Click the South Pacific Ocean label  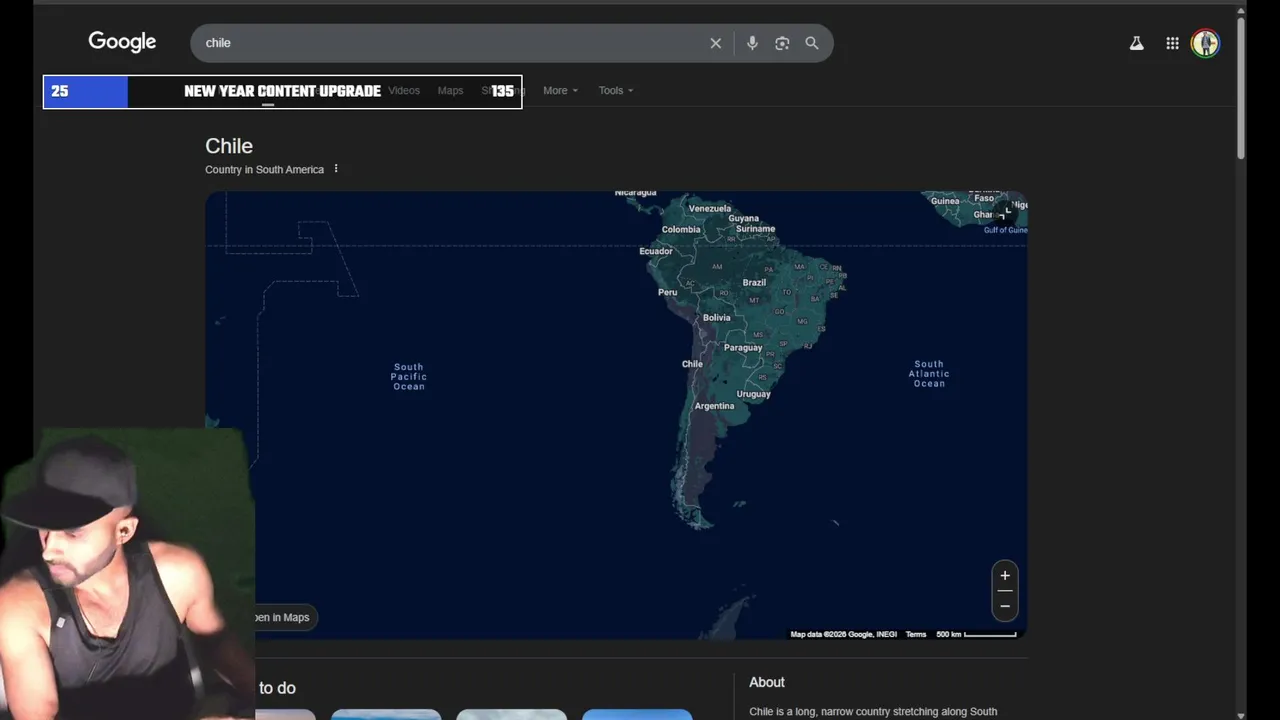(408, 376)
